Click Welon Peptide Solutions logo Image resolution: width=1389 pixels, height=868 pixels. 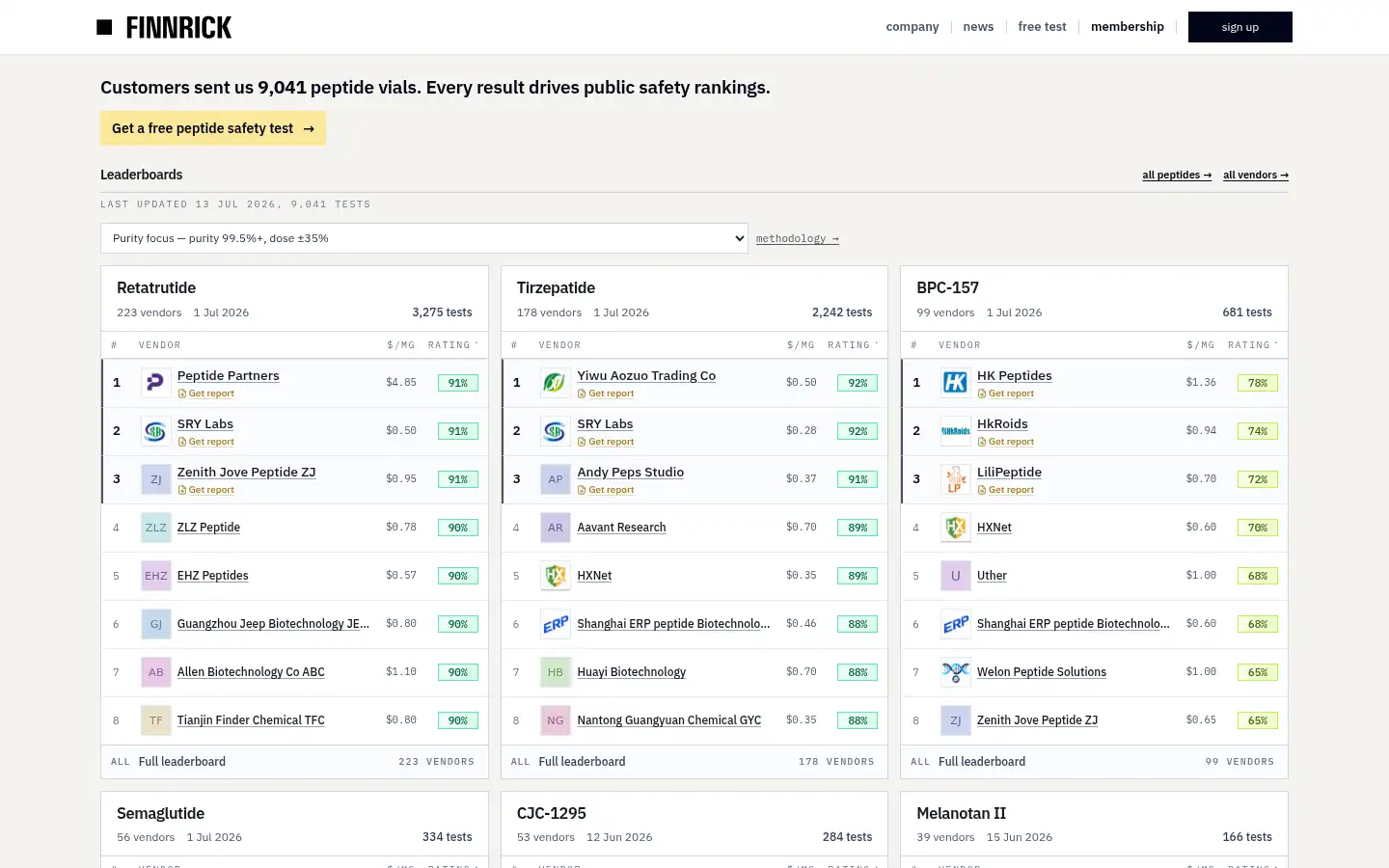click(x=955, y=672)
